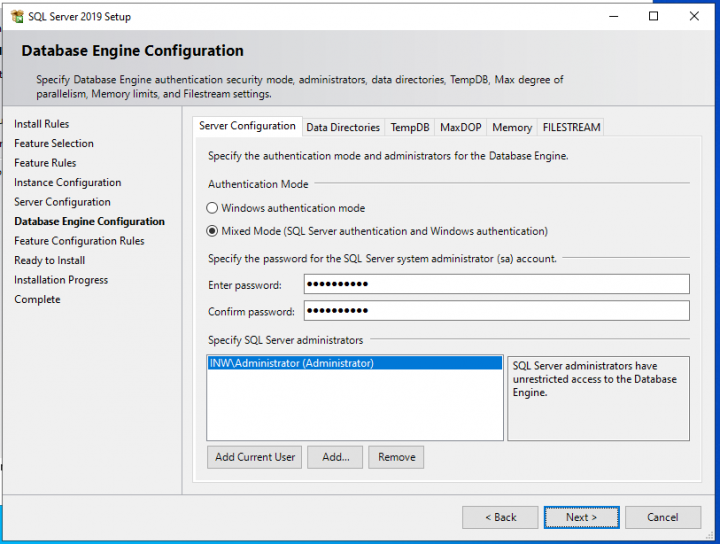Remove the selected administrator
The height and width of the screenshot is (544, 720).
(x=396, y=457)
